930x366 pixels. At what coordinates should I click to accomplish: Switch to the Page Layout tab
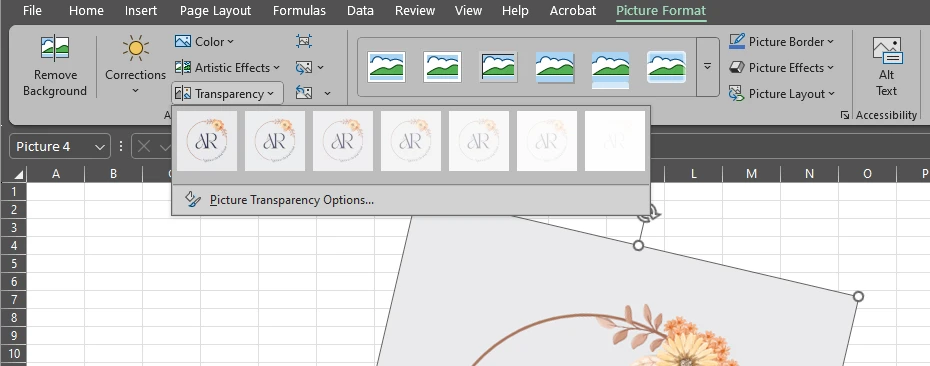(x=215, y=11)
